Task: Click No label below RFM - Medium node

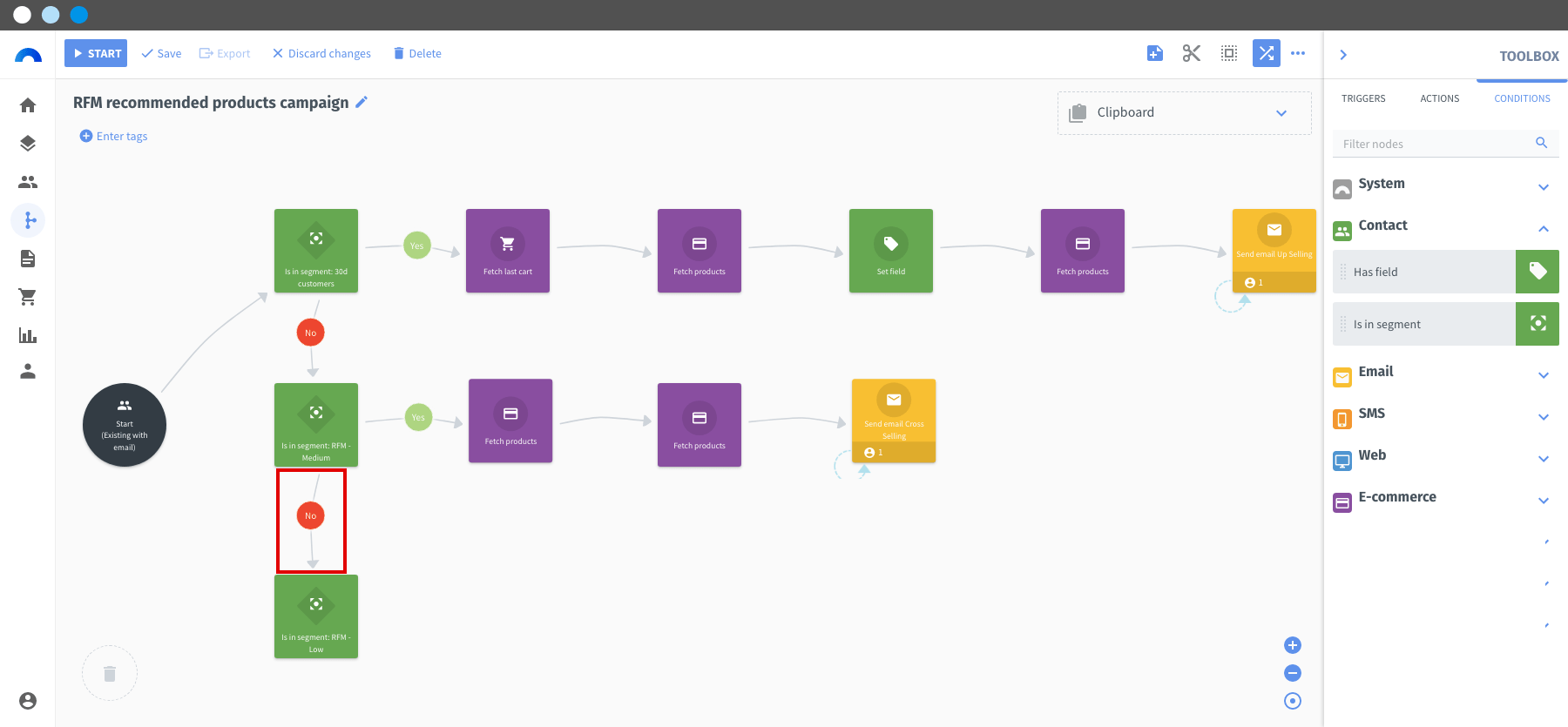Action: 311,515
